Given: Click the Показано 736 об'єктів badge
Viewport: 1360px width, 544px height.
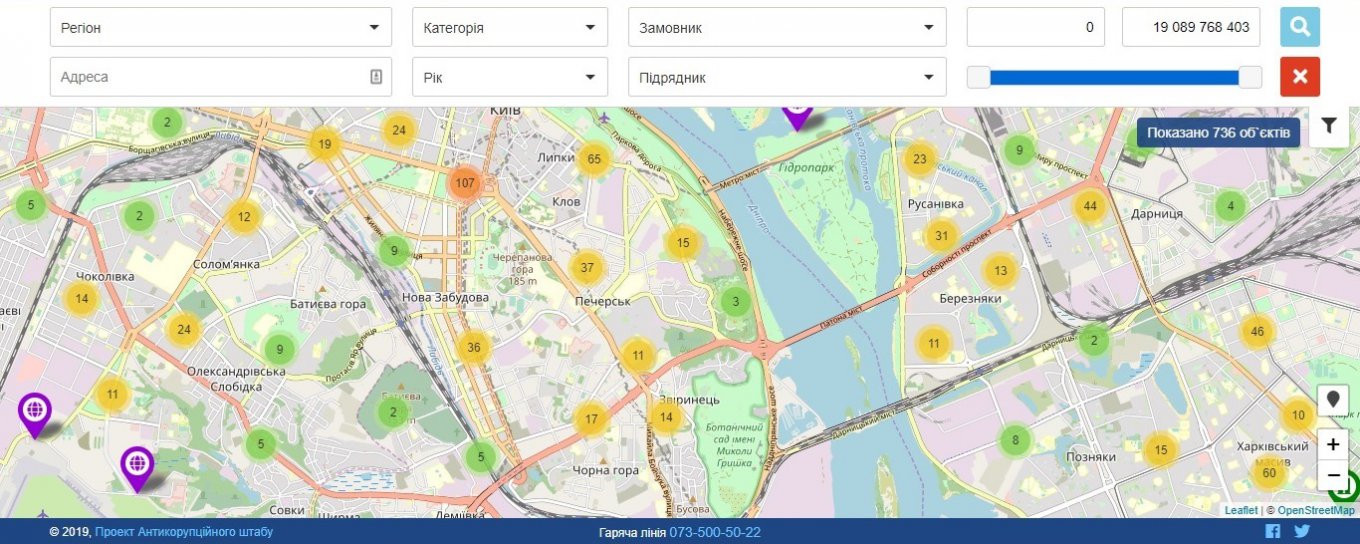Looking at the screenshot, I should tap(1218, 132).
